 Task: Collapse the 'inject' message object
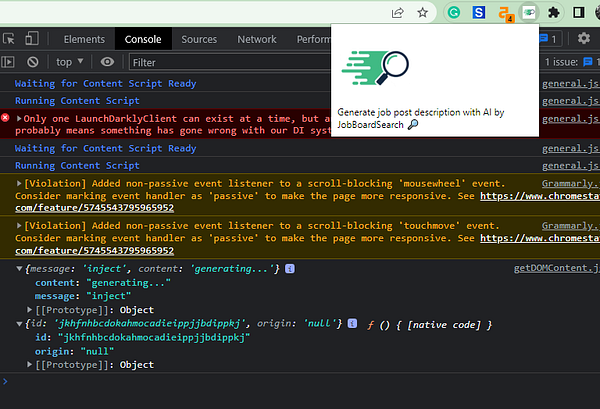(21, 269)
